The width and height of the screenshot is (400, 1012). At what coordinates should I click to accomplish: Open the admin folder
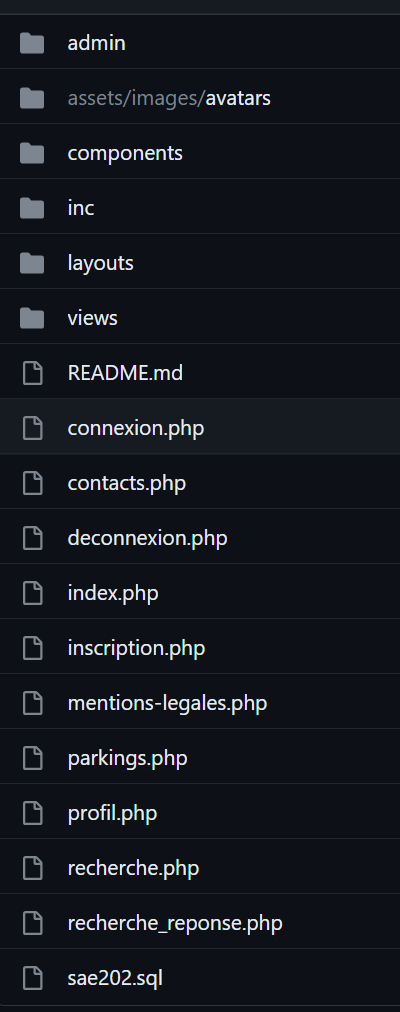tap(96, 43)
